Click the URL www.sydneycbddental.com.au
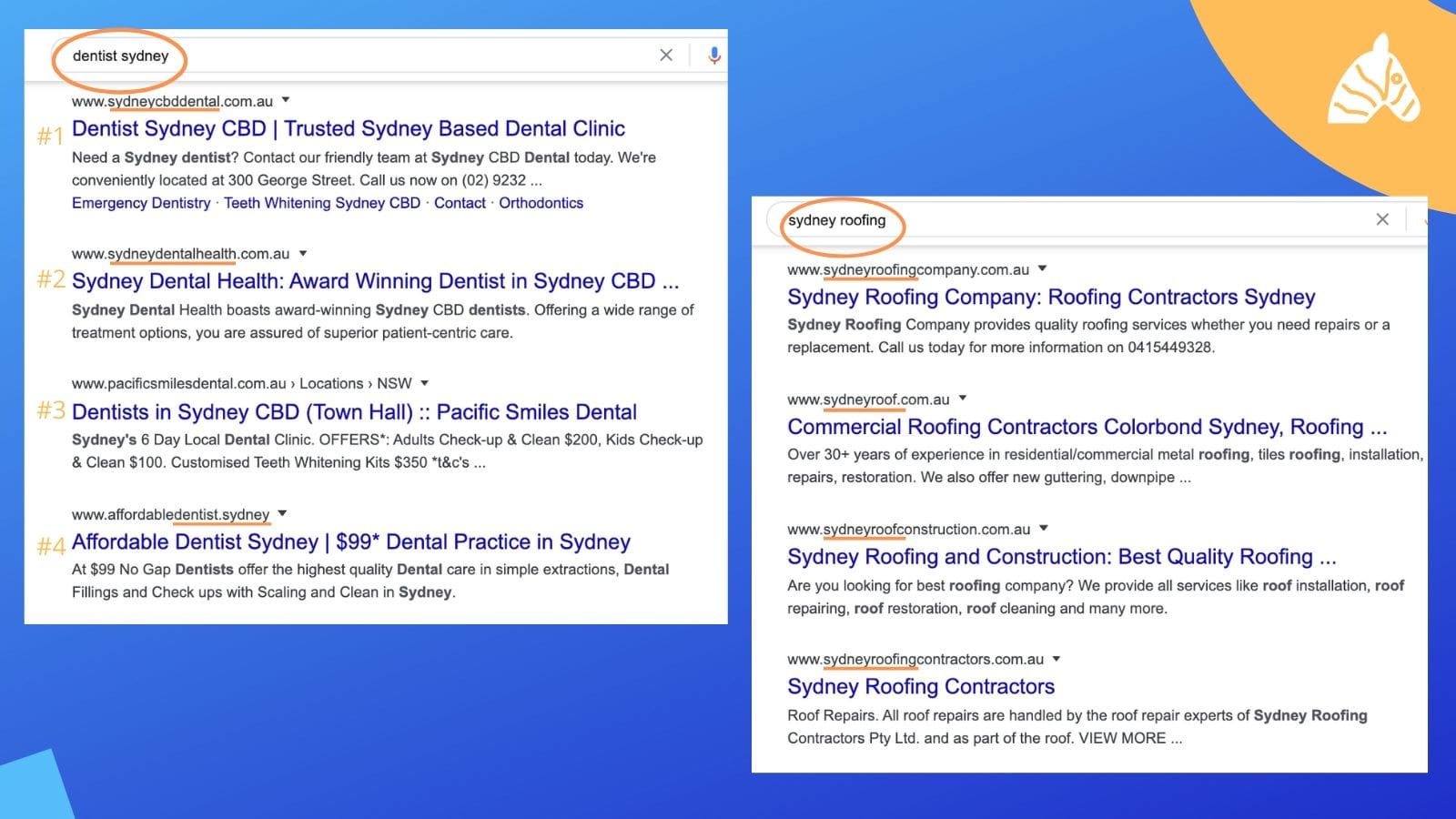This screenshot has width=1456, height=819. 172,101
